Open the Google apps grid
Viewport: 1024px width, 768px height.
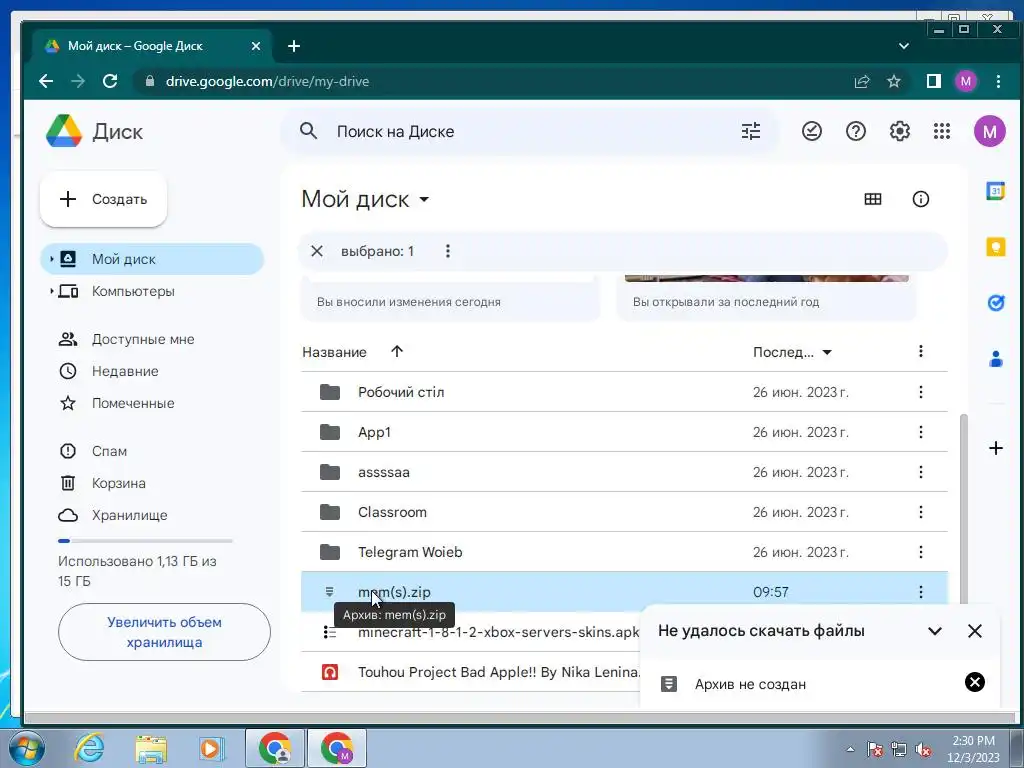942,131
